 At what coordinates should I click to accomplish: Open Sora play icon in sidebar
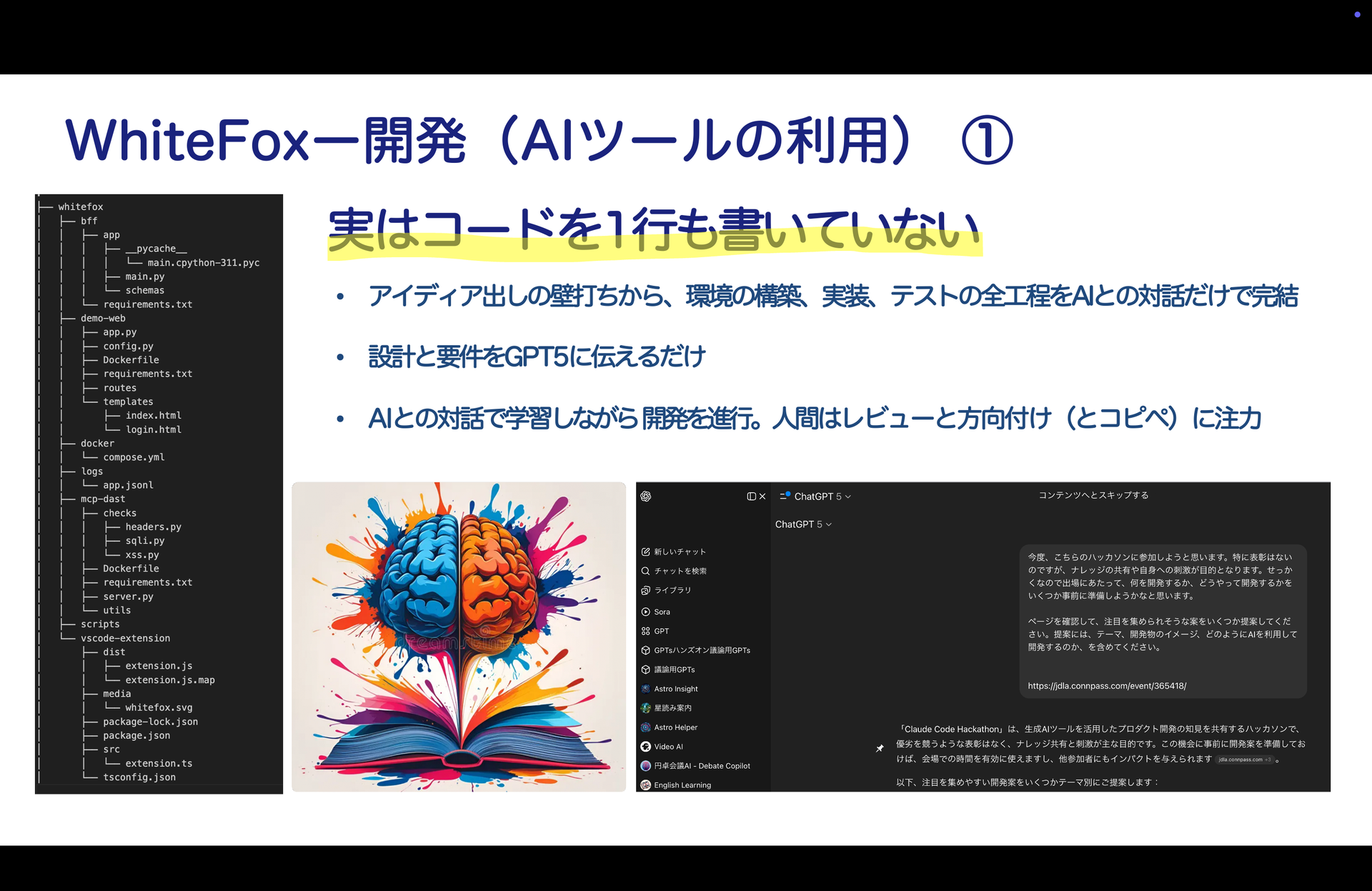point(646,612)
